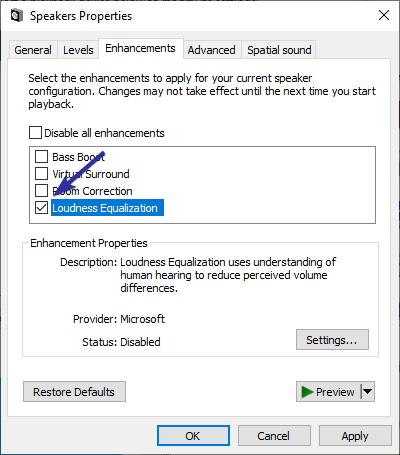The image size is (400, 455).
Task: Click the Restore Defaults button
Action: point(74,392)
